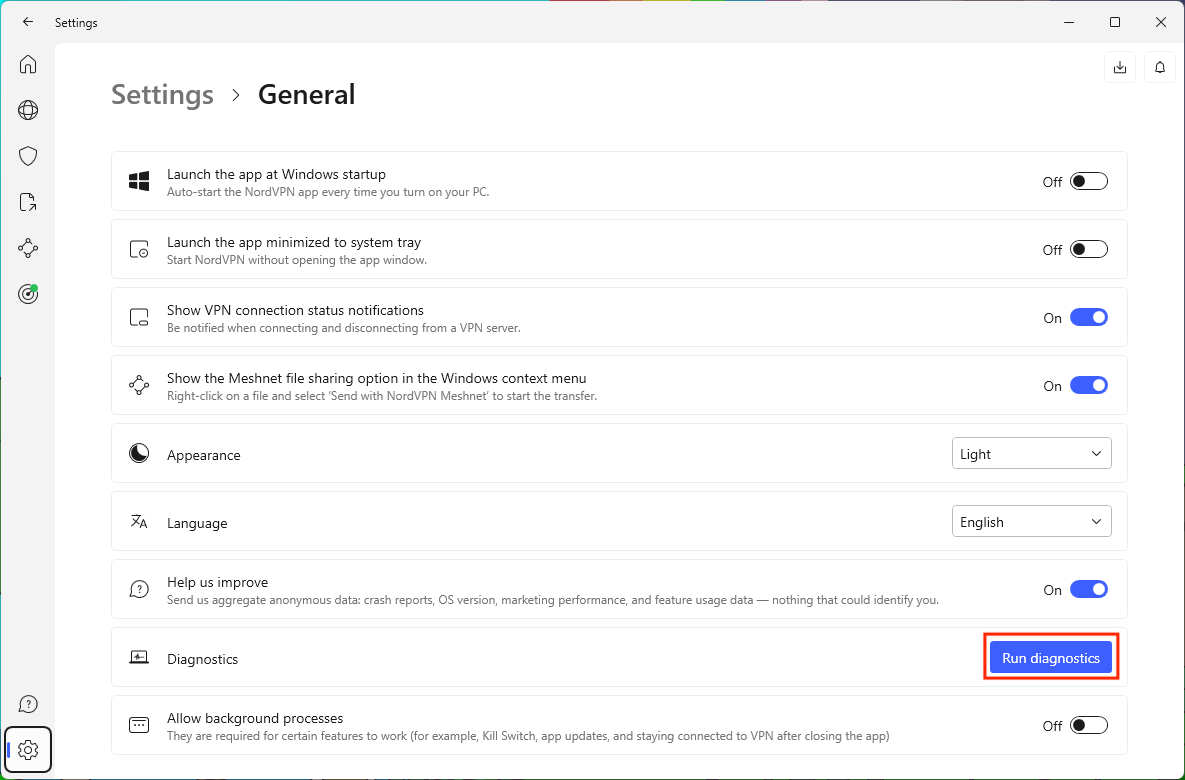Open the Language dropdown showing English
Image resolution: width=1185 pixels, height=780 pixels.
[1031, 522]
